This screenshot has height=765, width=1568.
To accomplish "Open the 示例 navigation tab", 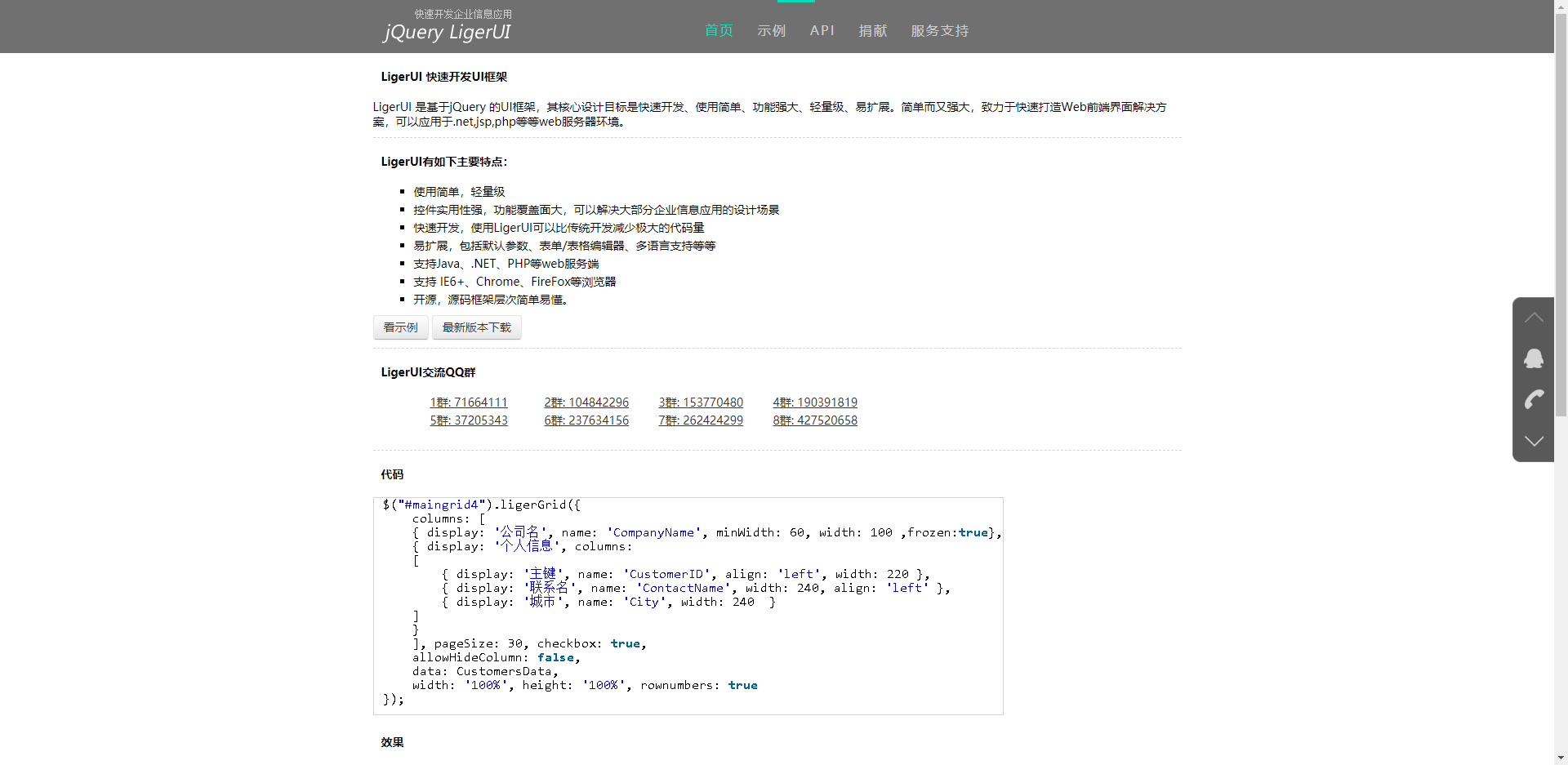I will 771,30.
